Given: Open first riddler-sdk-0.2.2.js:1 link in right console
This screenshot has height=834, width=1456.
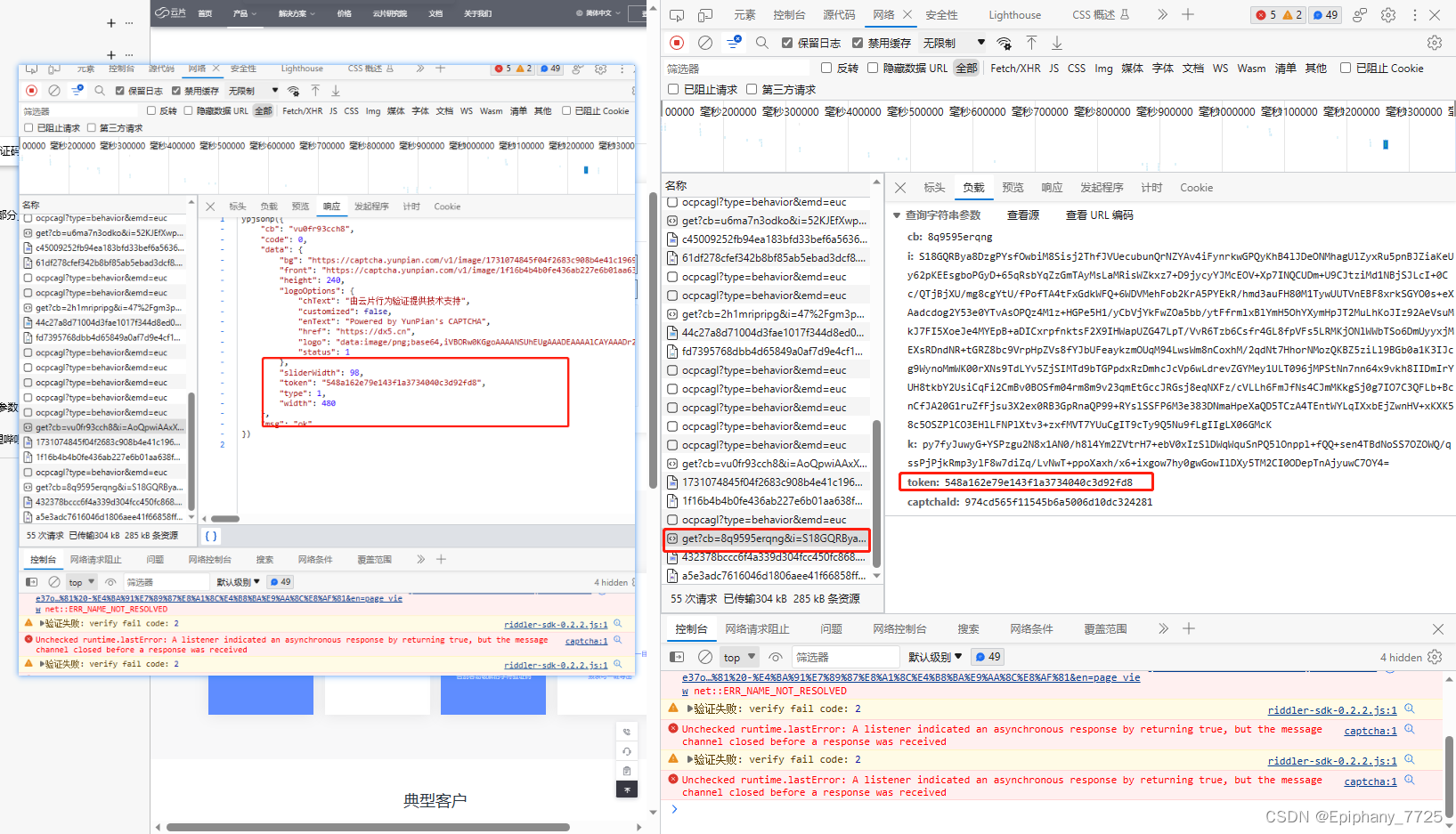Looking at the screenshot, I should (1332, 710).
